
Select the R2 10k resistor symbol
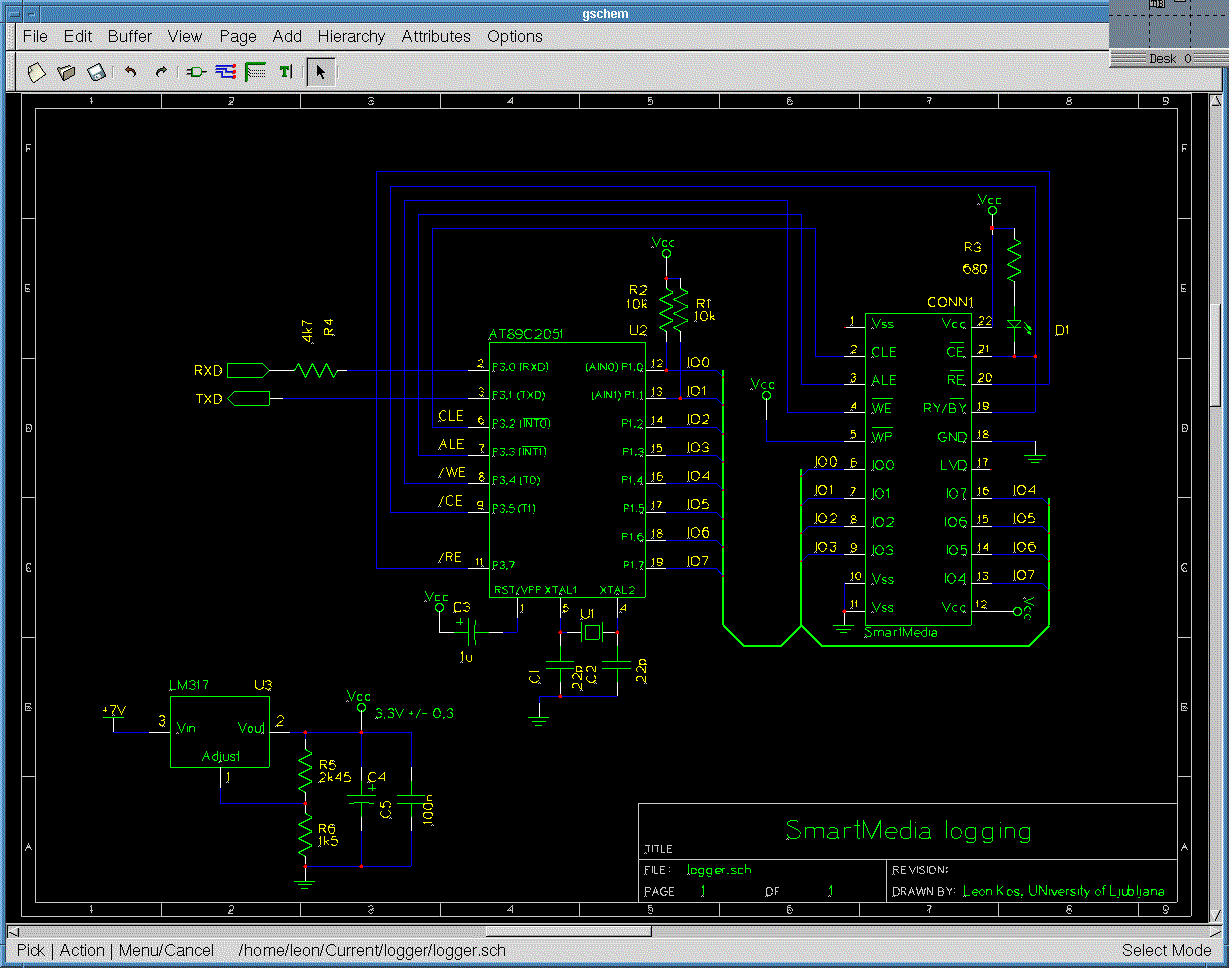[x=666, y=307]
